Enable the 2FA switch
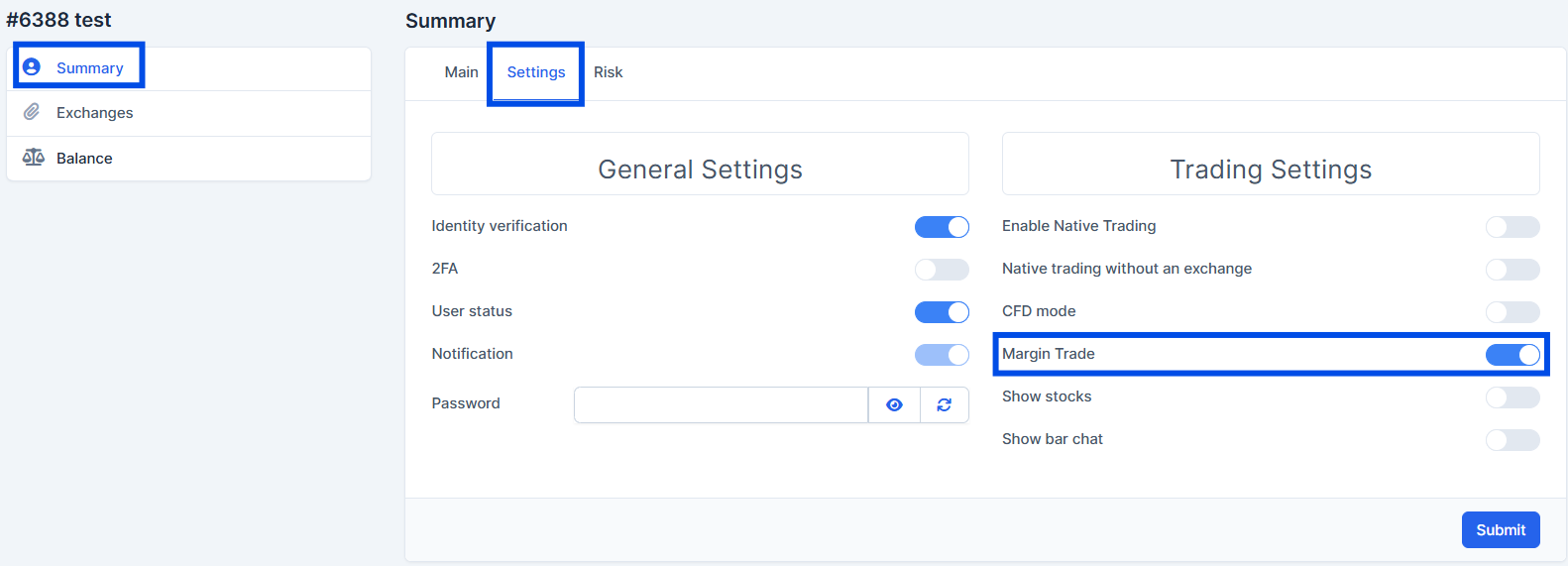This screenshot has height=566, width=1568. [942, 270]
